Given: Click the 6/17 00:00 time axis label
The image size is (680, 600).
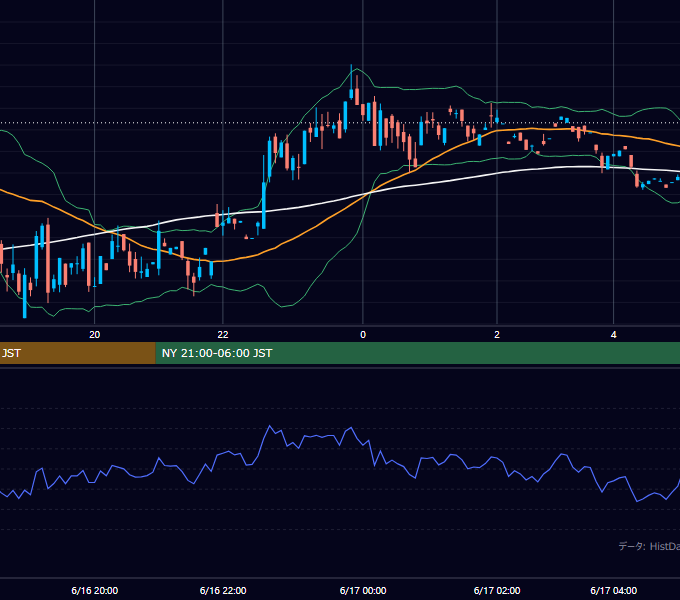Looking at the screenshot, I should click(363, 590).
